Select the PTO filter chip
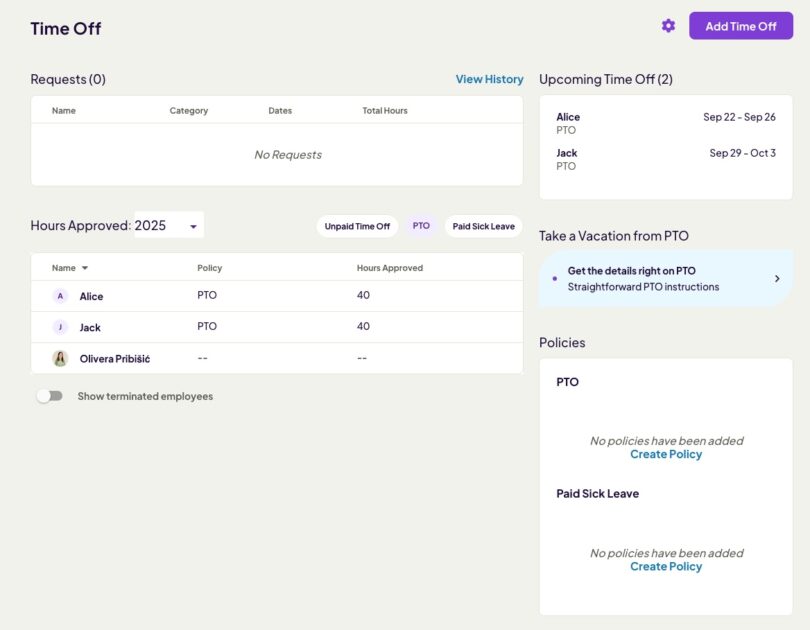The width and height of the screenshot is (810, 630). tap(421, 226)
